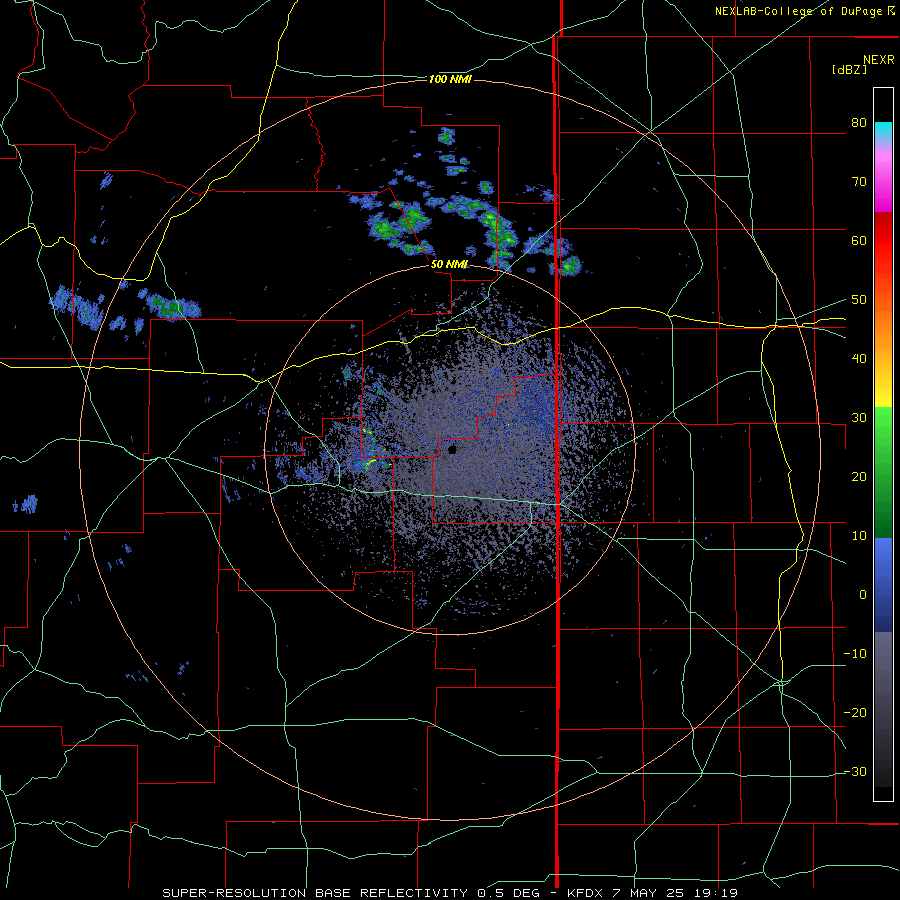
Task: Click the SUPER-RESOLUTION BASE REFLECTIVITY caption text
Action: (x=315, y=893)
